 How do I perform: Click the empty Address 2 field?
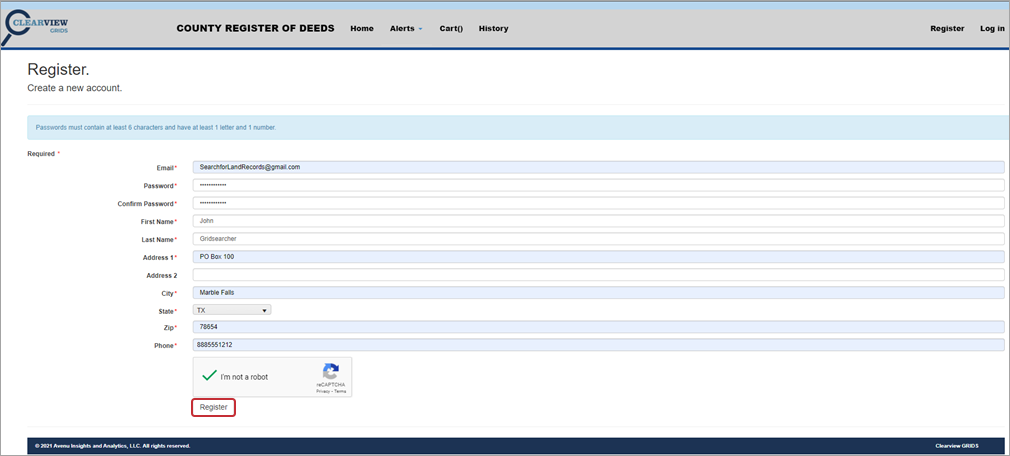coord(597,275)
